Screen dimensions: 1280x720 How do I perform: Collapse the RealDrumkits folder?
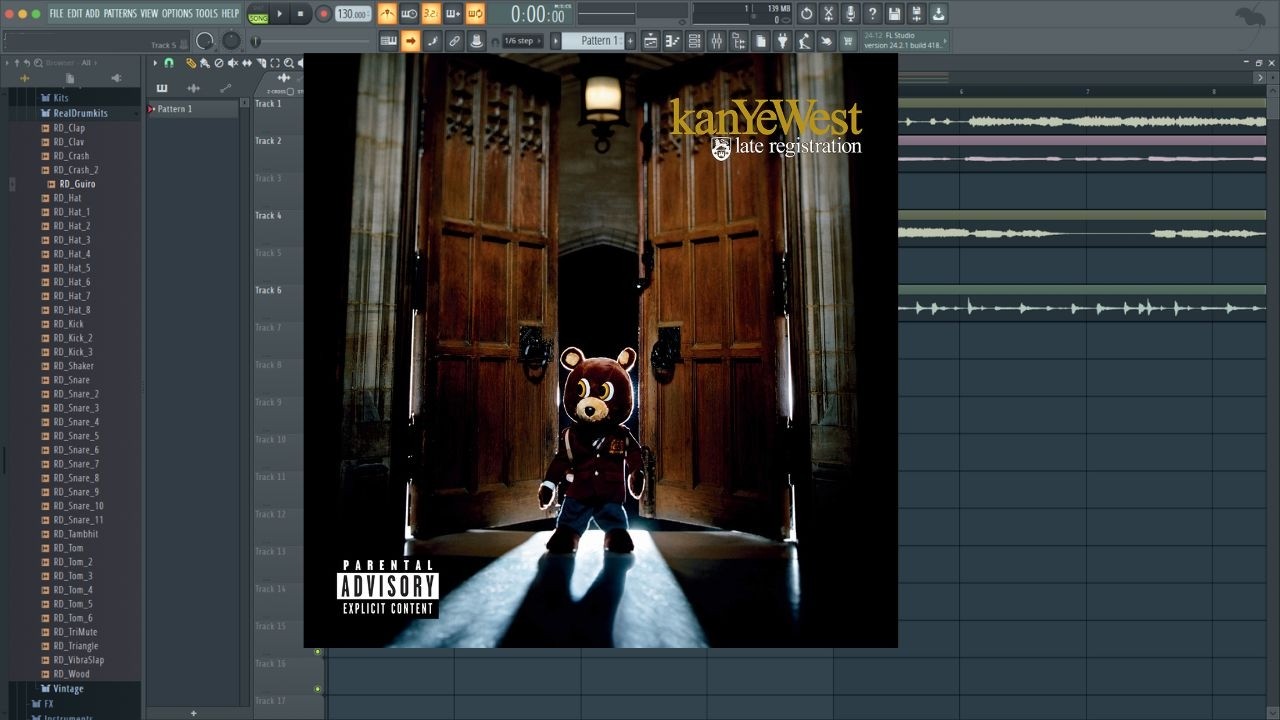(80, 113)
